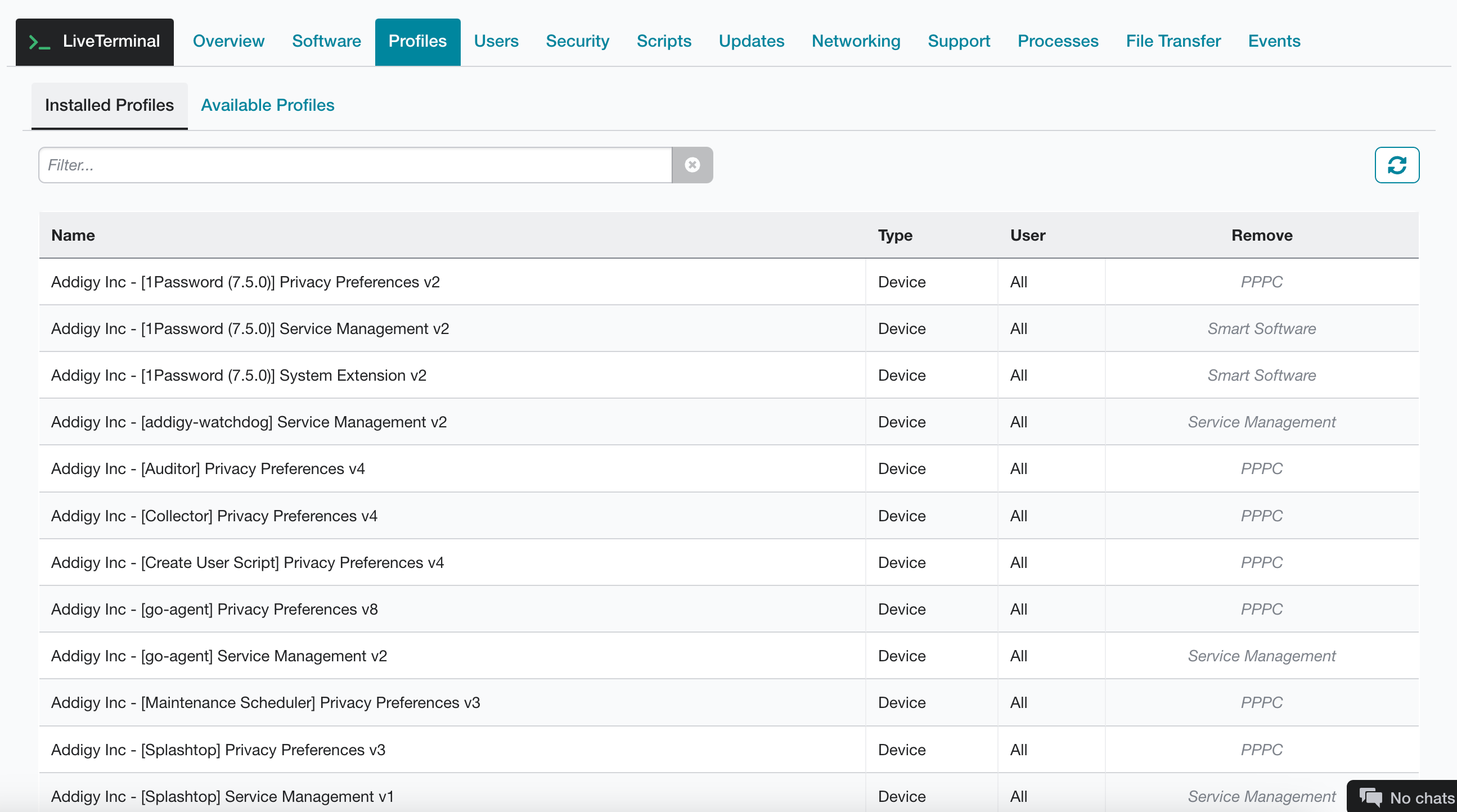The width and height of the screenshot is (1457, 812).
Task: Open the Updates tab
Action: pos(751,41)
